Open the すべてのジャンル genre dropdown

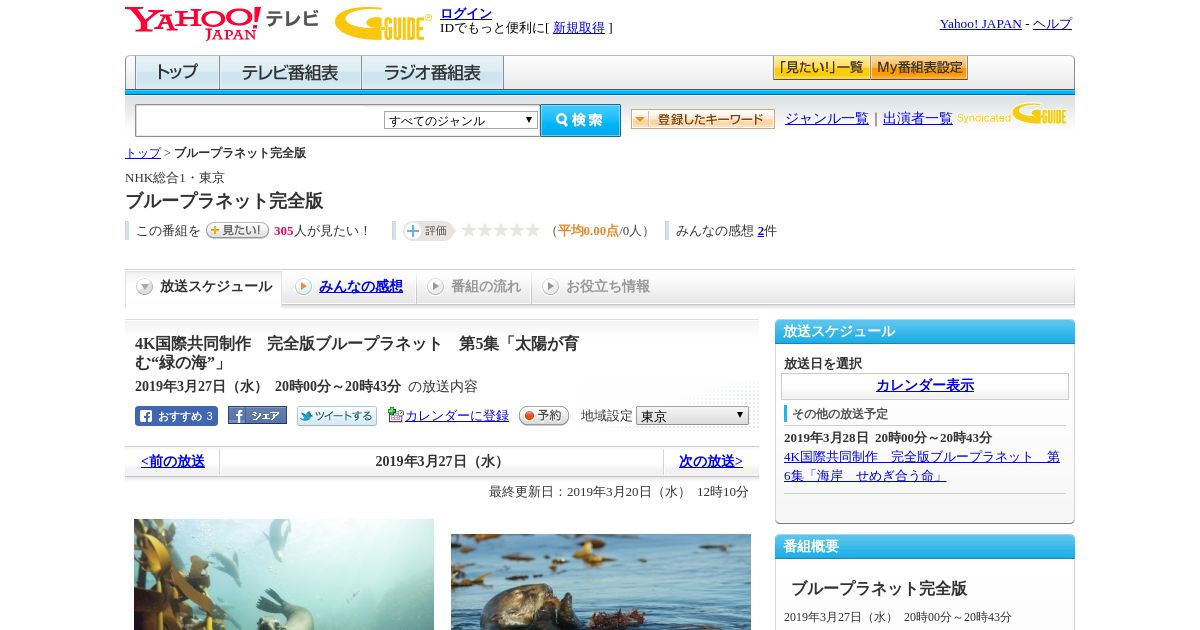point(461,120)
